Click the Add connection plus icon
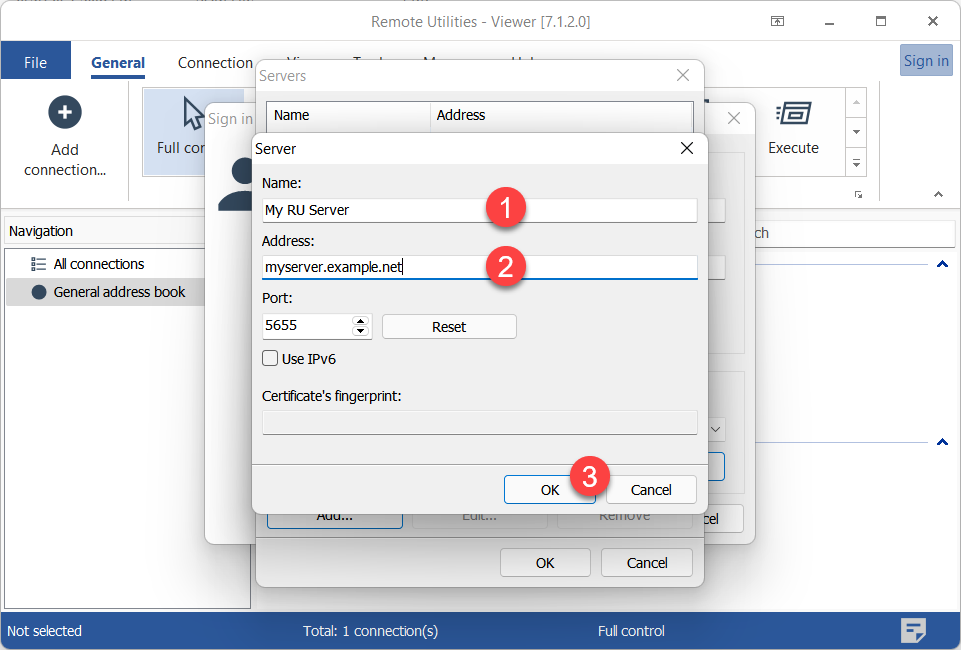 (x=65, y=112)
